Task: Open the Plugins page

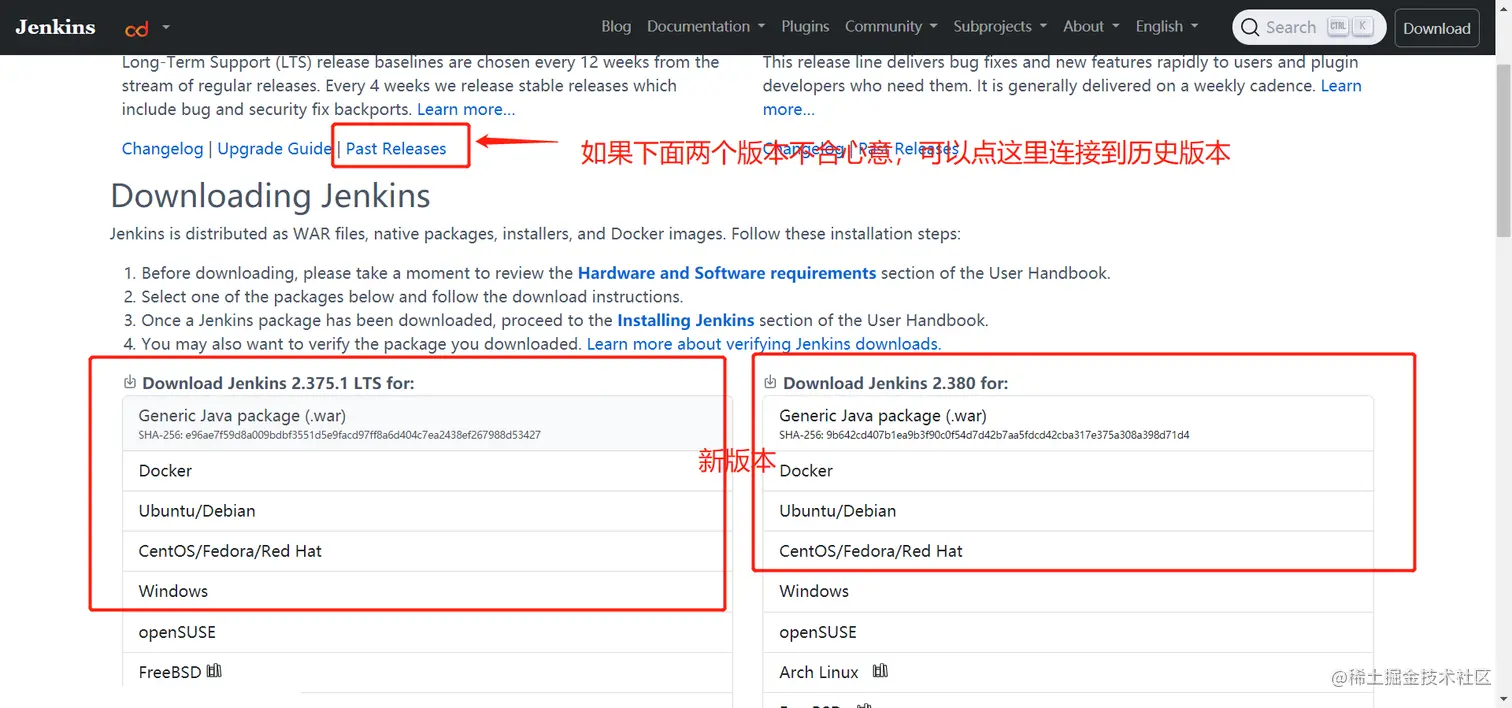Action: 805,27
